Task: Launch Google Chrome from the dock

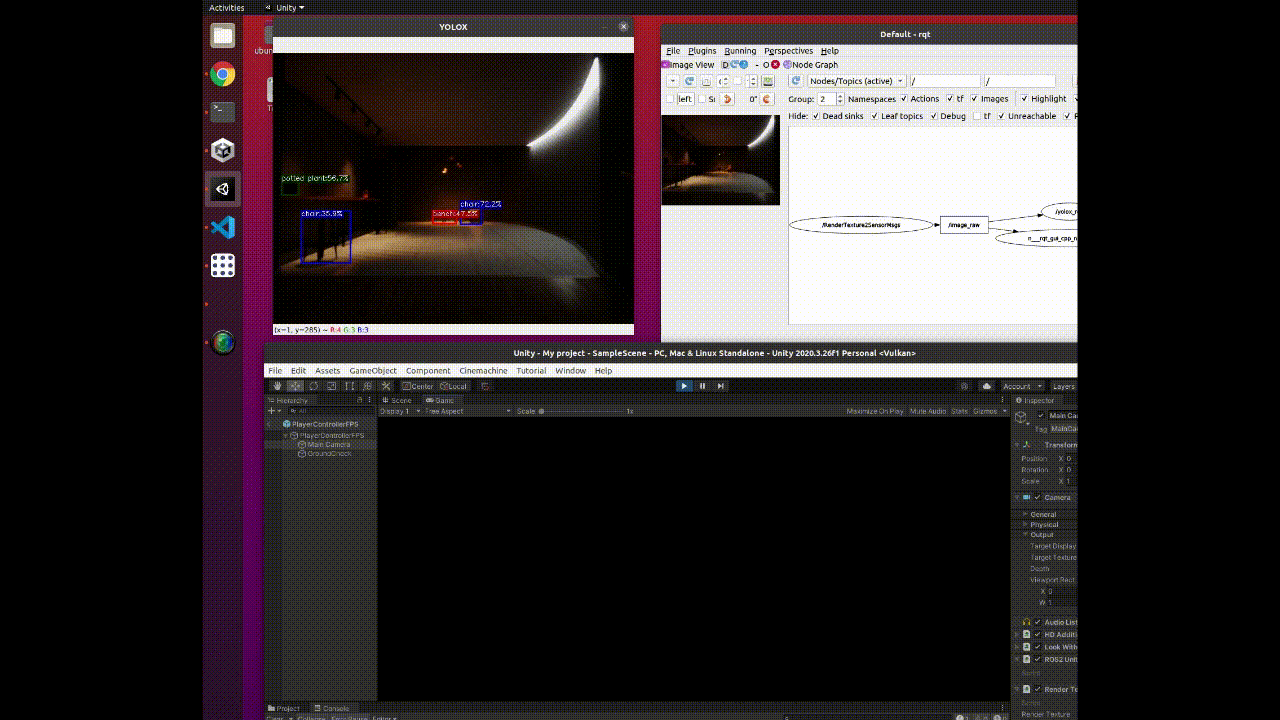Action: pos(222,74)
